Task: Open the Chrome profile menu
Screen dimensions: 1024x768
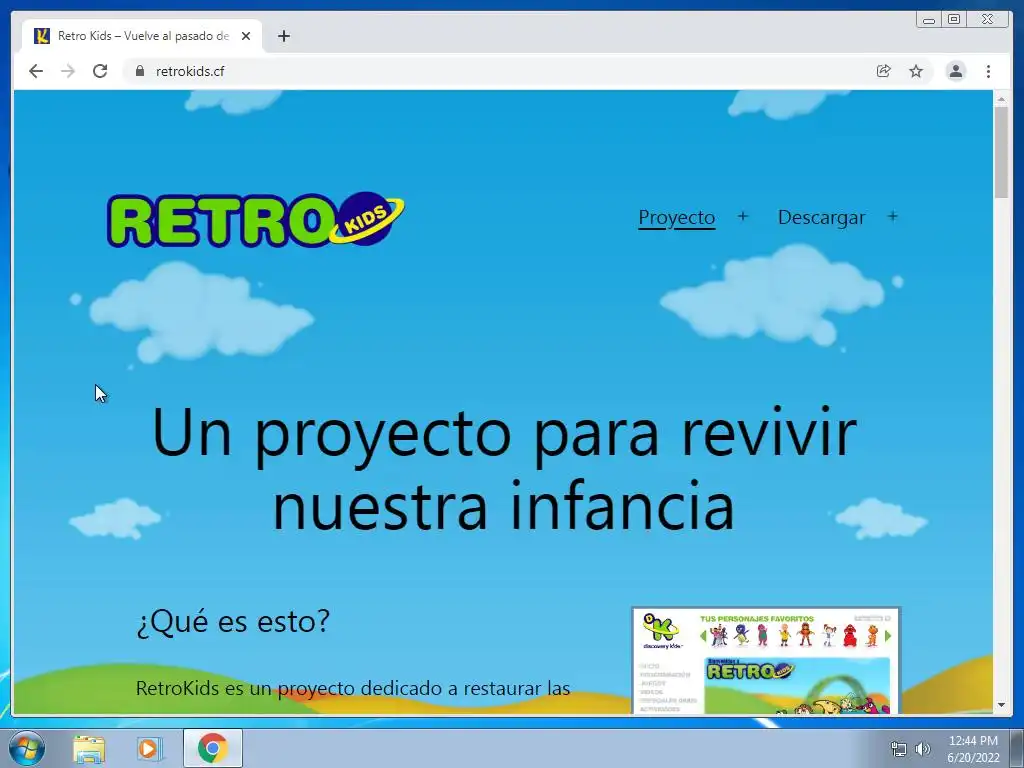Action: pos(955,71)
